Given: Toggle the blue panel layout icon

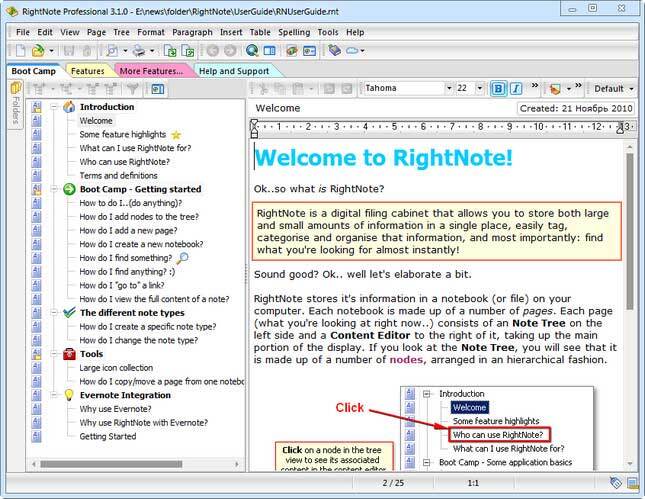Looking at the screenshot, I should pos(269,51).
